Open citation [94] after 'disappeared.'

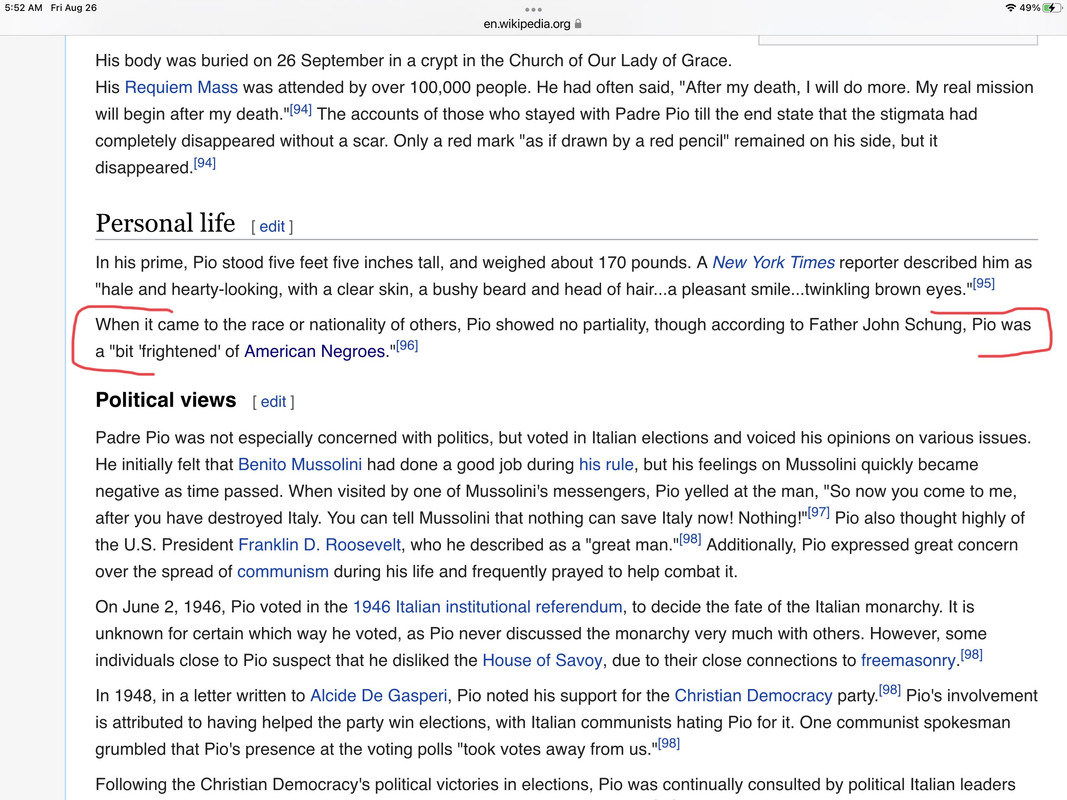click(x=205, y=163)
